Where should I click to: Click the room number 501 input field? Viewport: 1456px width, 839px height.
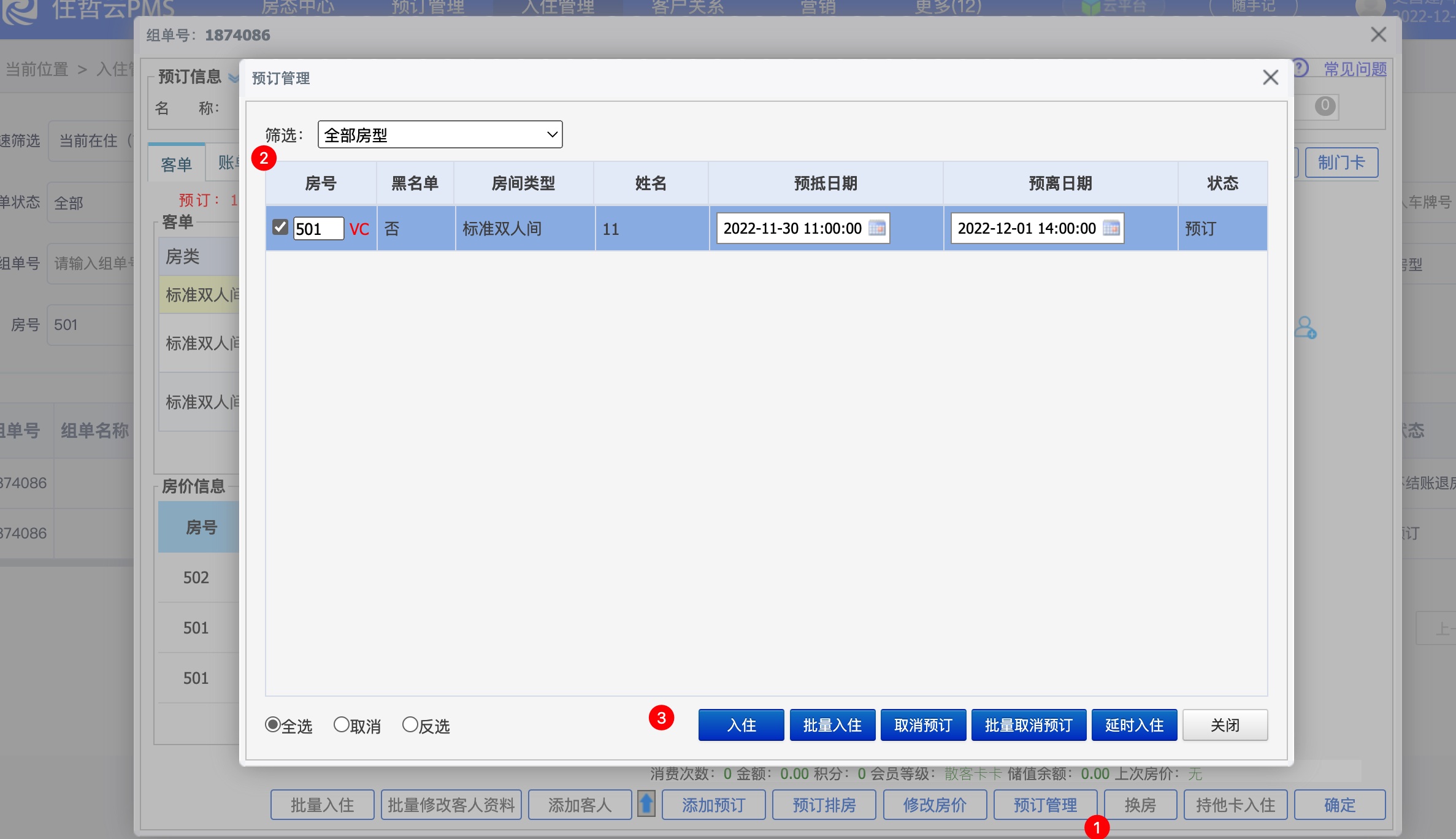318,228
